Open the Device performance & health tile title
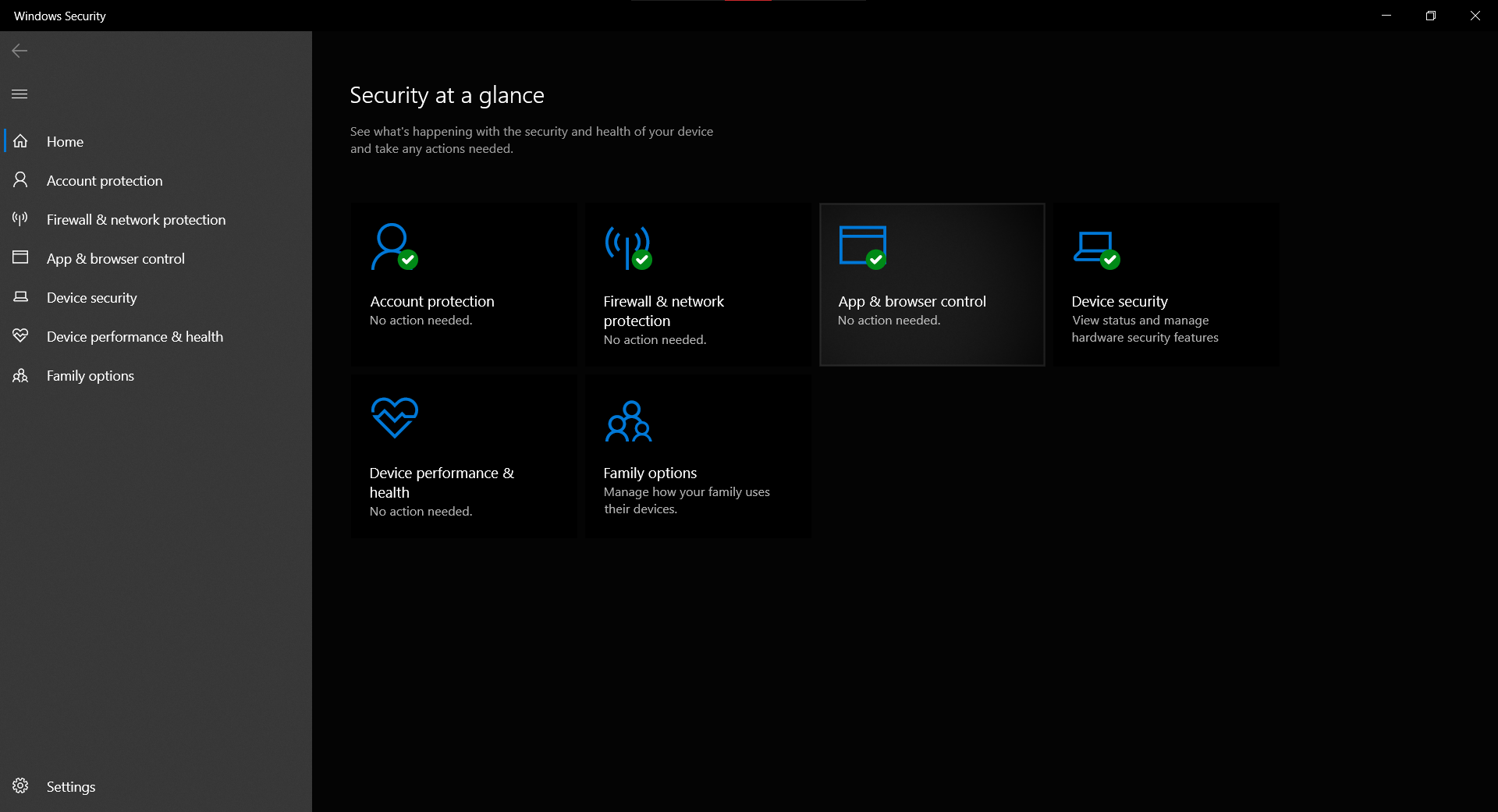The image size is (1498, 812). click(442, 483)
